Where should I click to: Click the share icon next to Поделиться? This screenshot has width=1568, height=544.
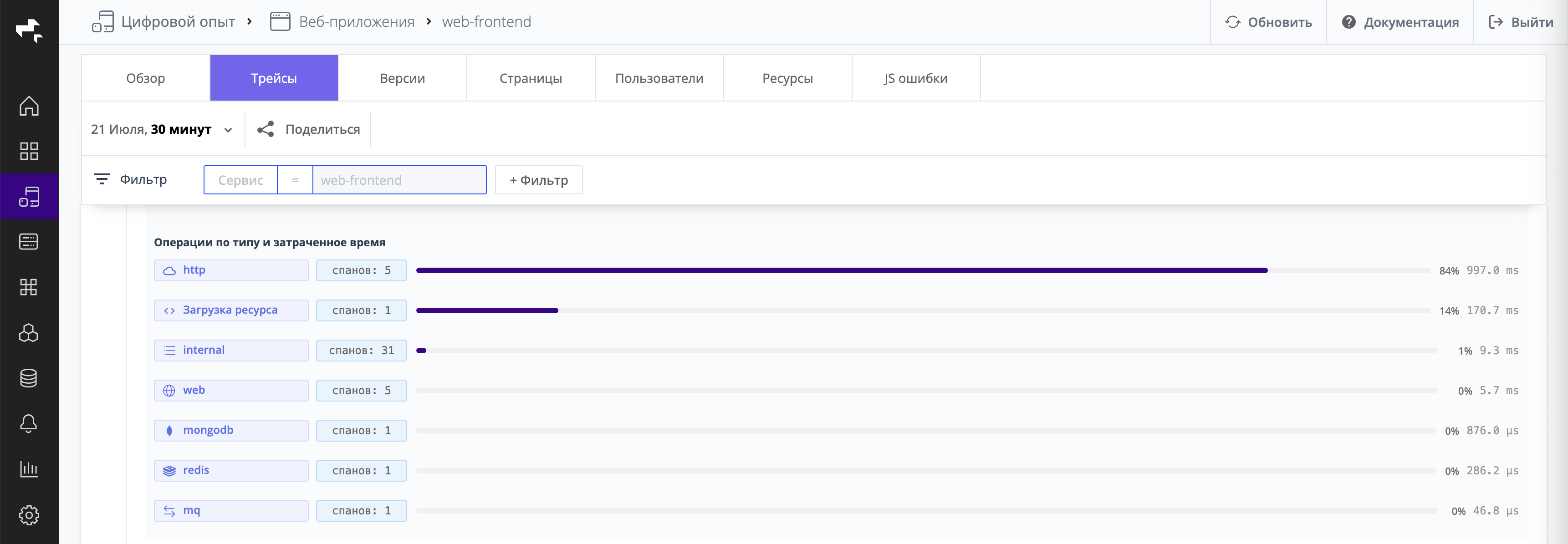[266, 129]
